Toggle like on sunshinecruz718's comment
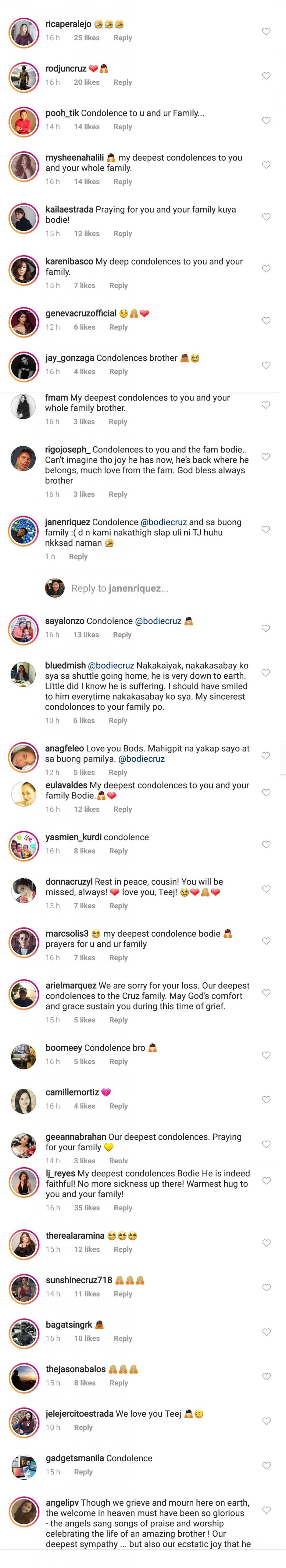 click(266, 1287)
